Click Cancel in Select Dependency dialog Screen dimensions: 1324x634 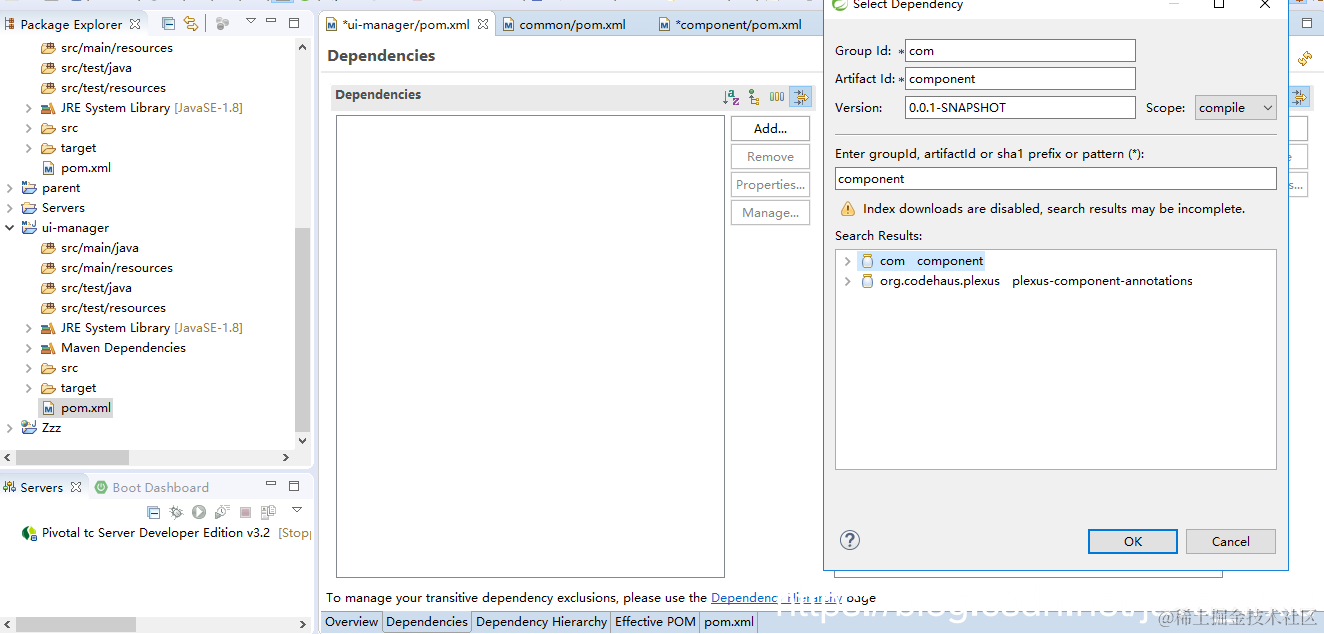1231,541
